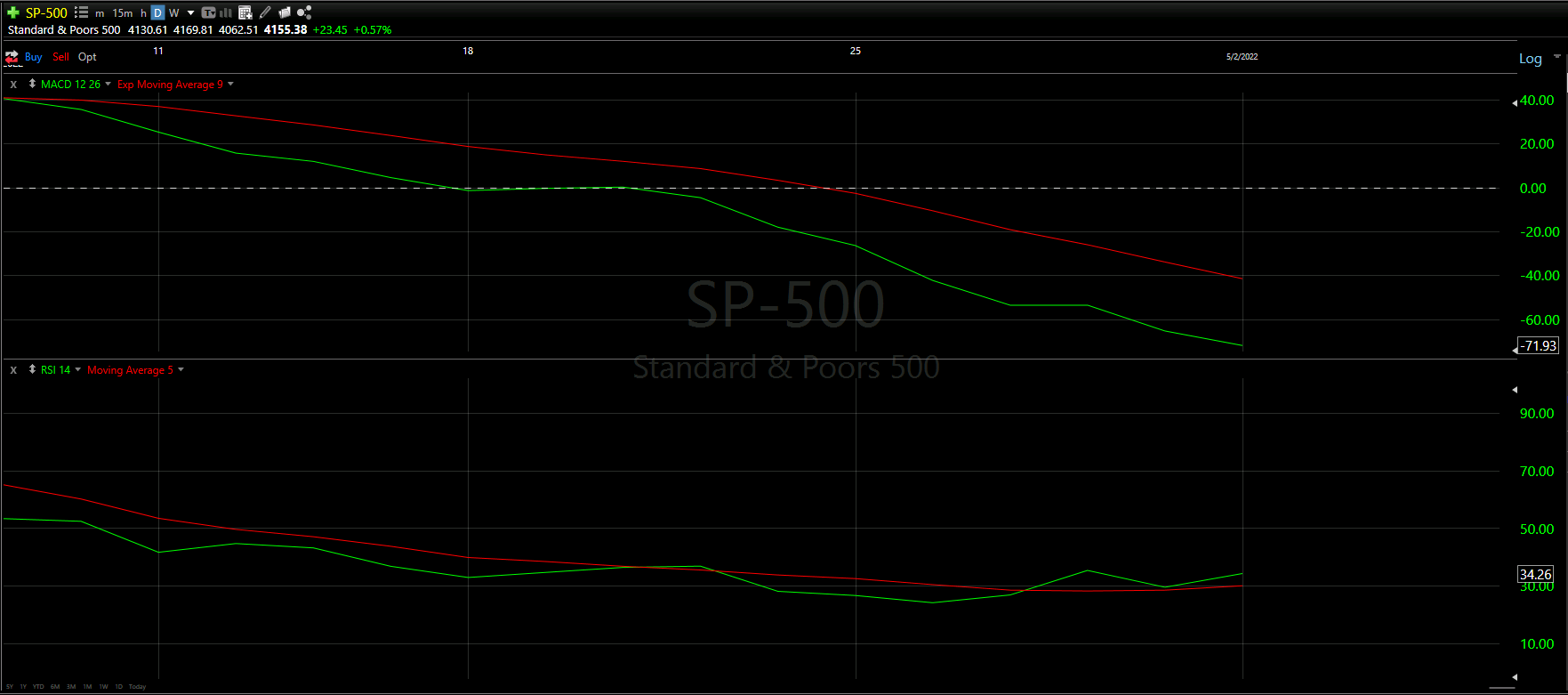Viewport: 1568px width, 695px height.
Task: Open the text style T tool icon
Action: point(208,12)
